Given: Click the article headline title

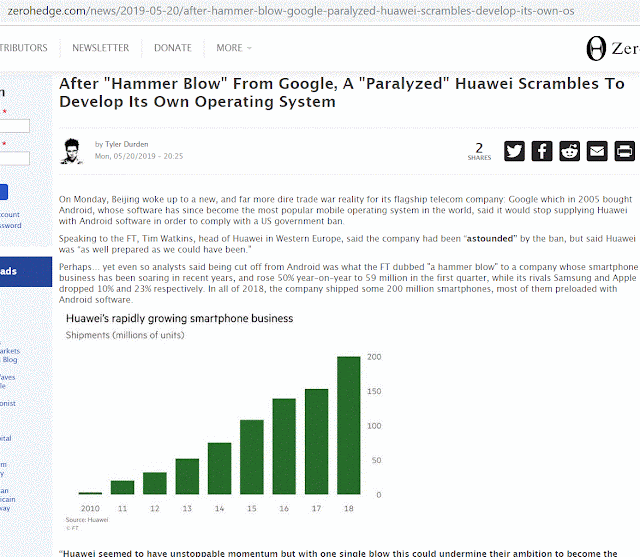Looking at the screenshot, I should tap(342, 93).
